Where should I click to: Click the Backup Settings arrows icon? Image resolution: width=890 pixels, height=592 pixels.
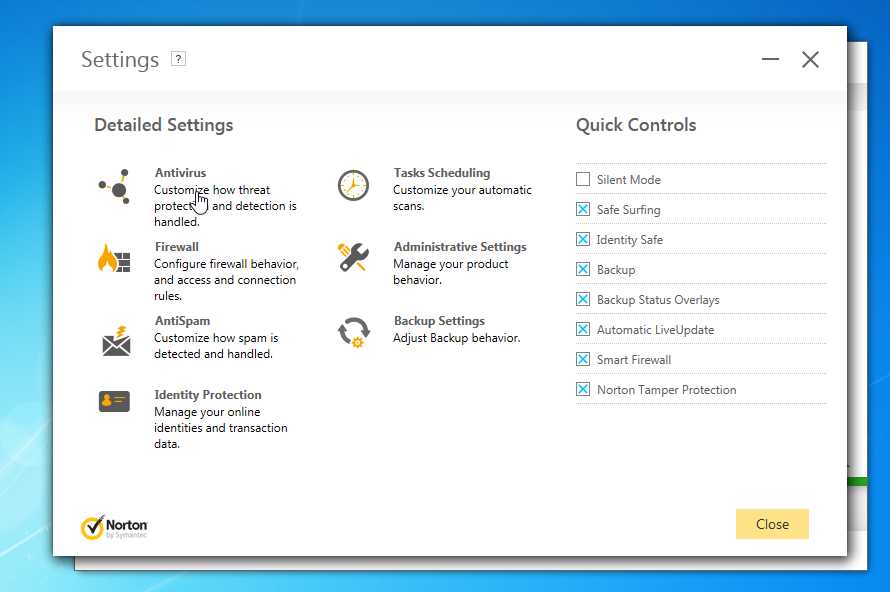353,332
